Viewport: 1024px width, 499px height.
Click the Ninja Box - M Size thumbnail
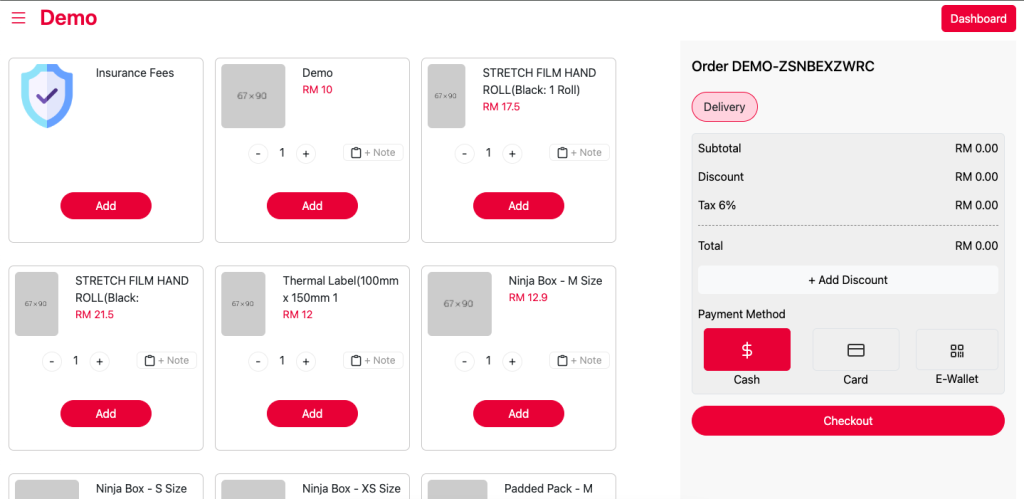point(460,304)
